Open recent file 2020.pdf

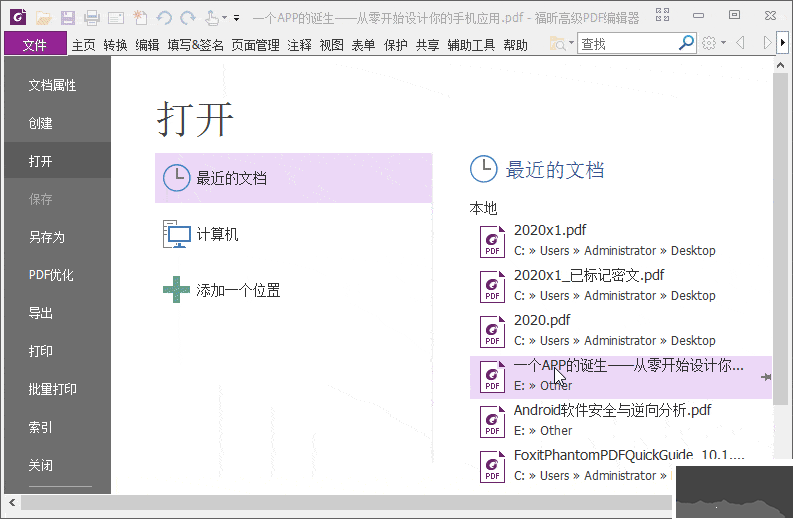(x=621, y=330)
